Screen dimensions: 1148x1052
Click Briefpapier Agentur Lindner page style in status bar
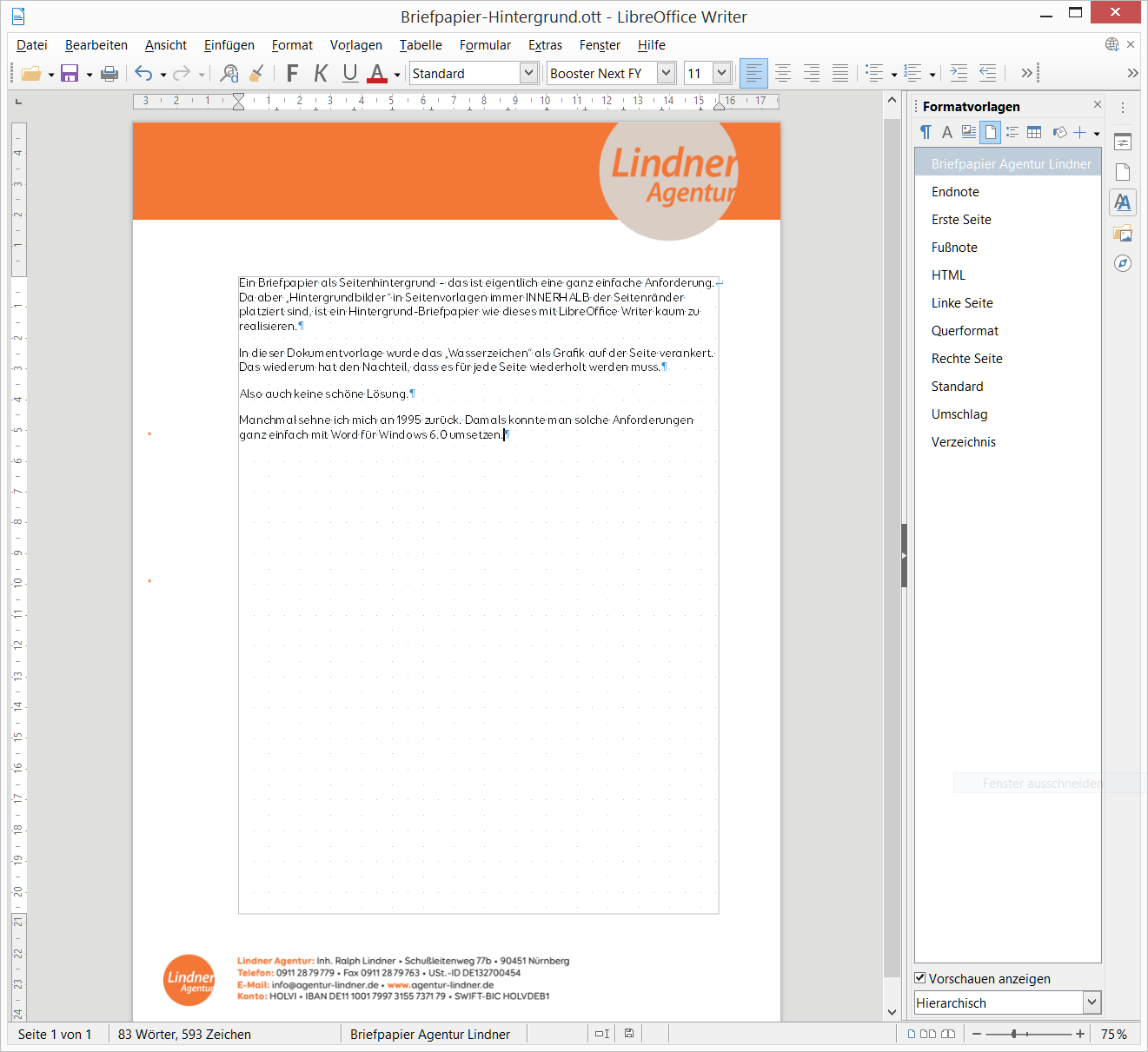coord(430,1034)
